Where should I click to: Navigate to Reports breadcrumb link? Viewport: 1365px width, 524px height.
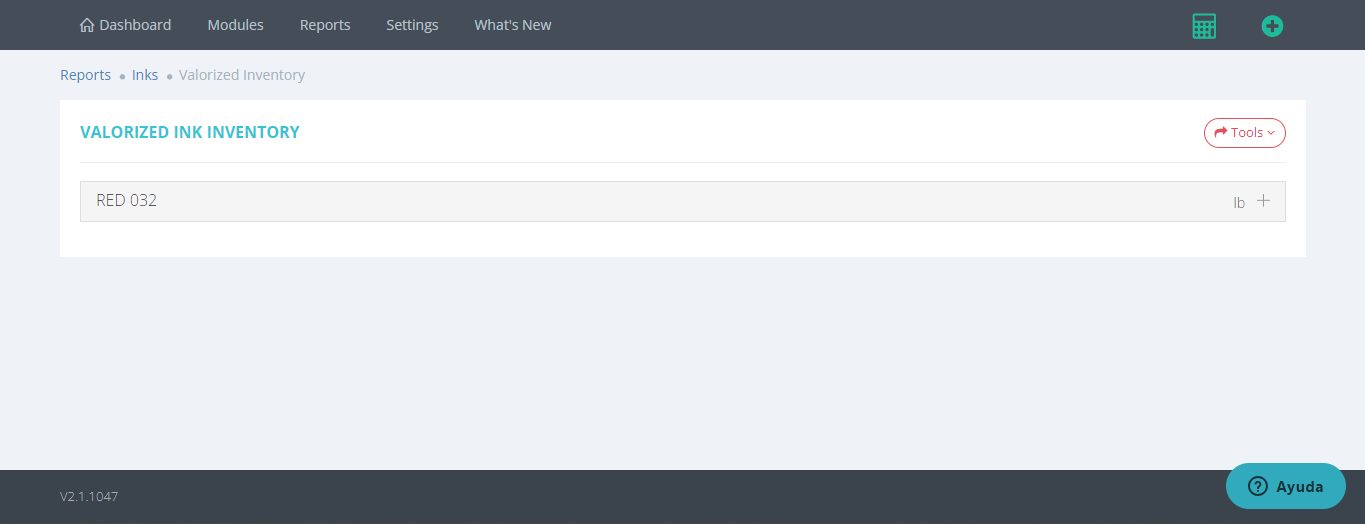[85, 75]
